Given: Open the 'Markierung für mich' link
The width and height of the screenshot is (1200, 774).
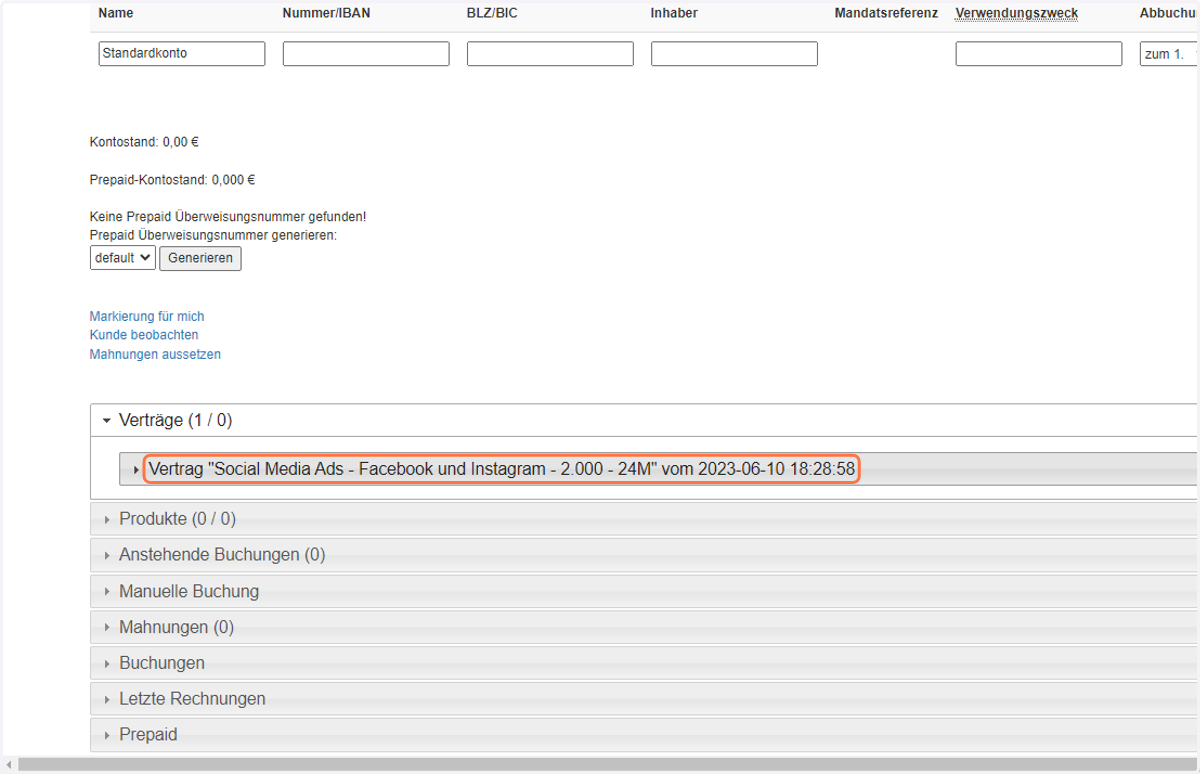Looking at the screenshot, I should 147,316.
